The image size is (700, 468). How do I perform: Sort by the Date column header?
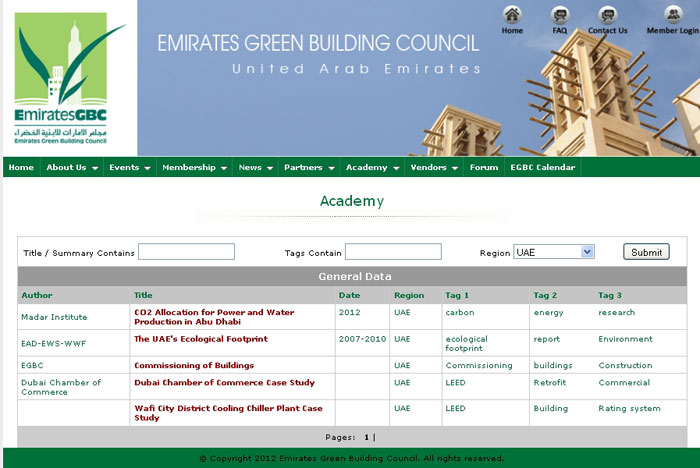click(349, 295)
